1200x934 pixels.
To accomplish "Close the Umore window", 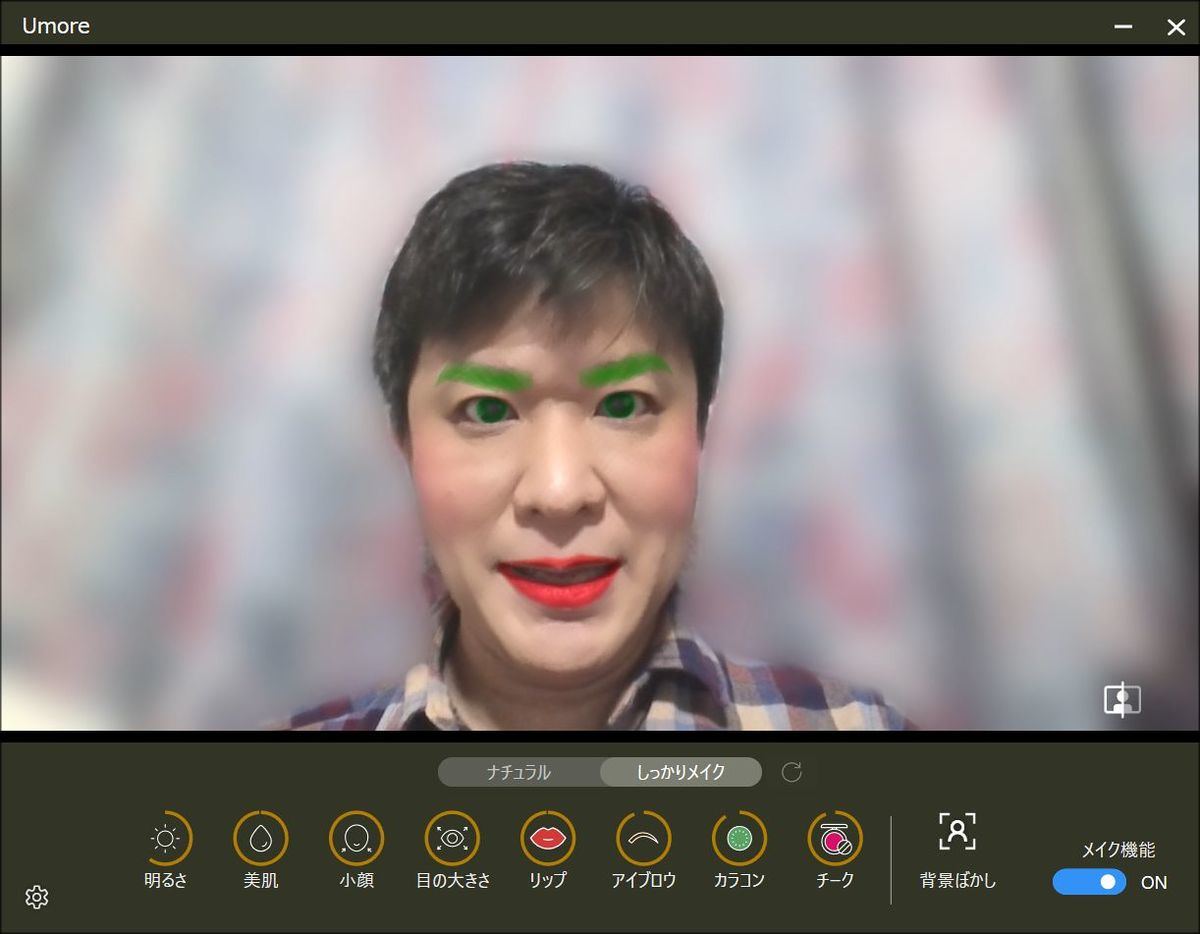I will (x=1176, y=27).
